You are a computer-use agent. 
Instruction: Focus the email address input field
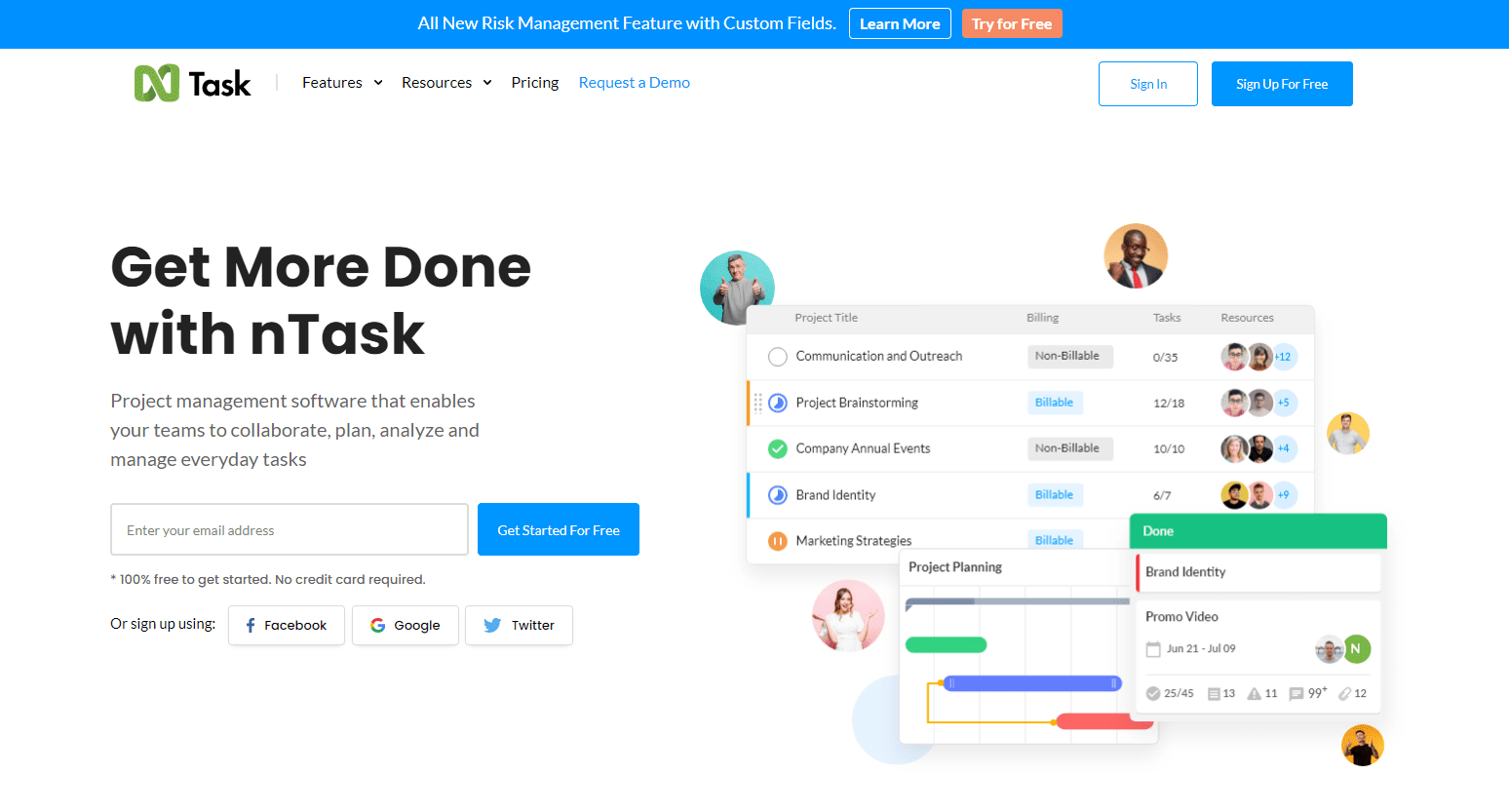290,529
